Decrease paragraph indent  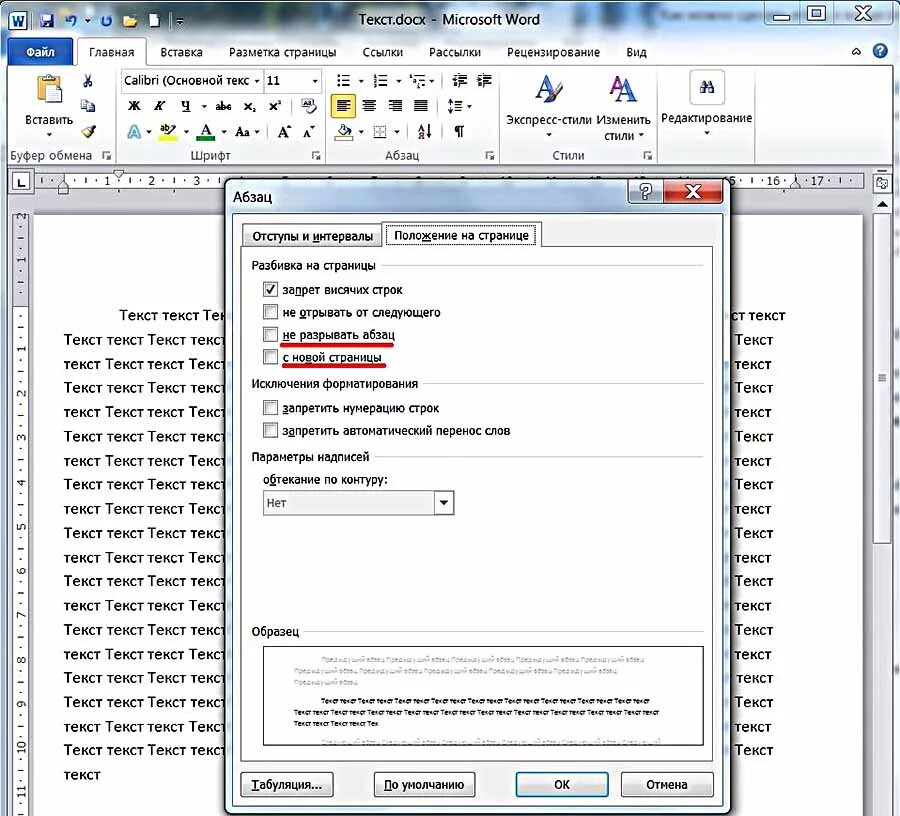[459, 80]
